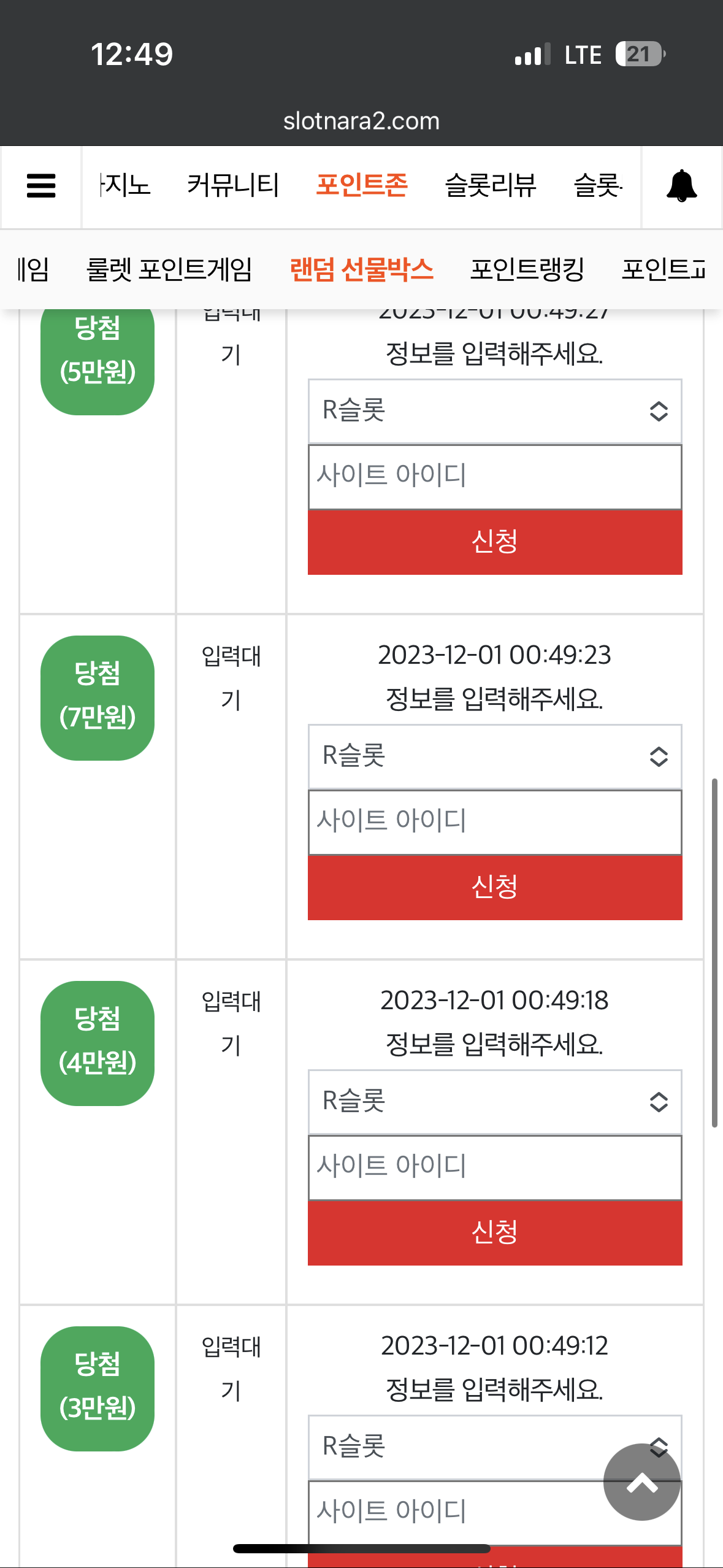Open R슬롯 dropdown in 5만원 row

pyautogui.click(x=495, y=411)
